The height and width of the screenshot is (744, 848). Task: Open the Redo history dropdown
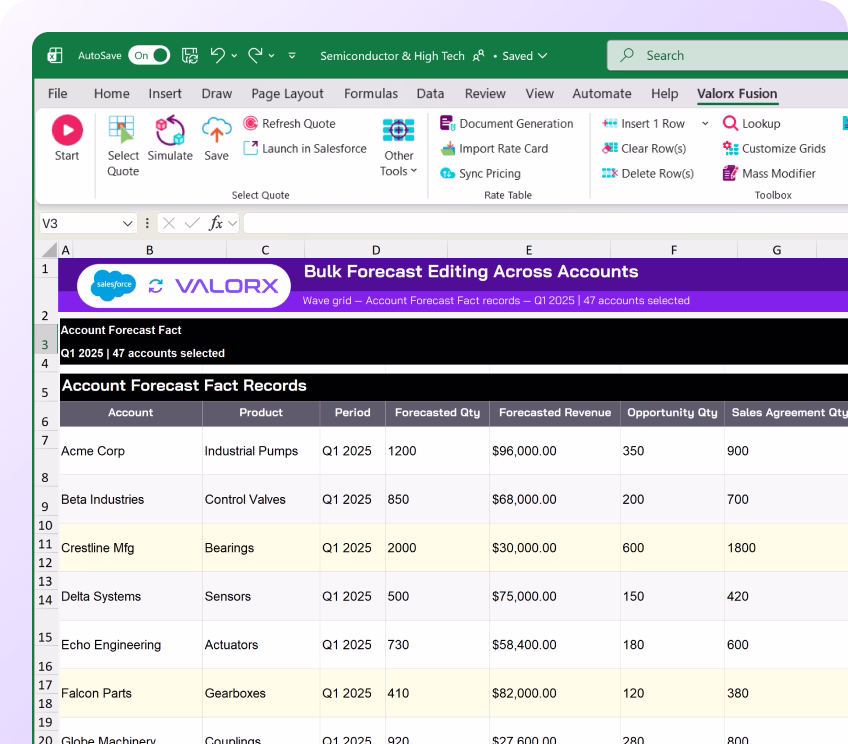[x=271, y=56]
